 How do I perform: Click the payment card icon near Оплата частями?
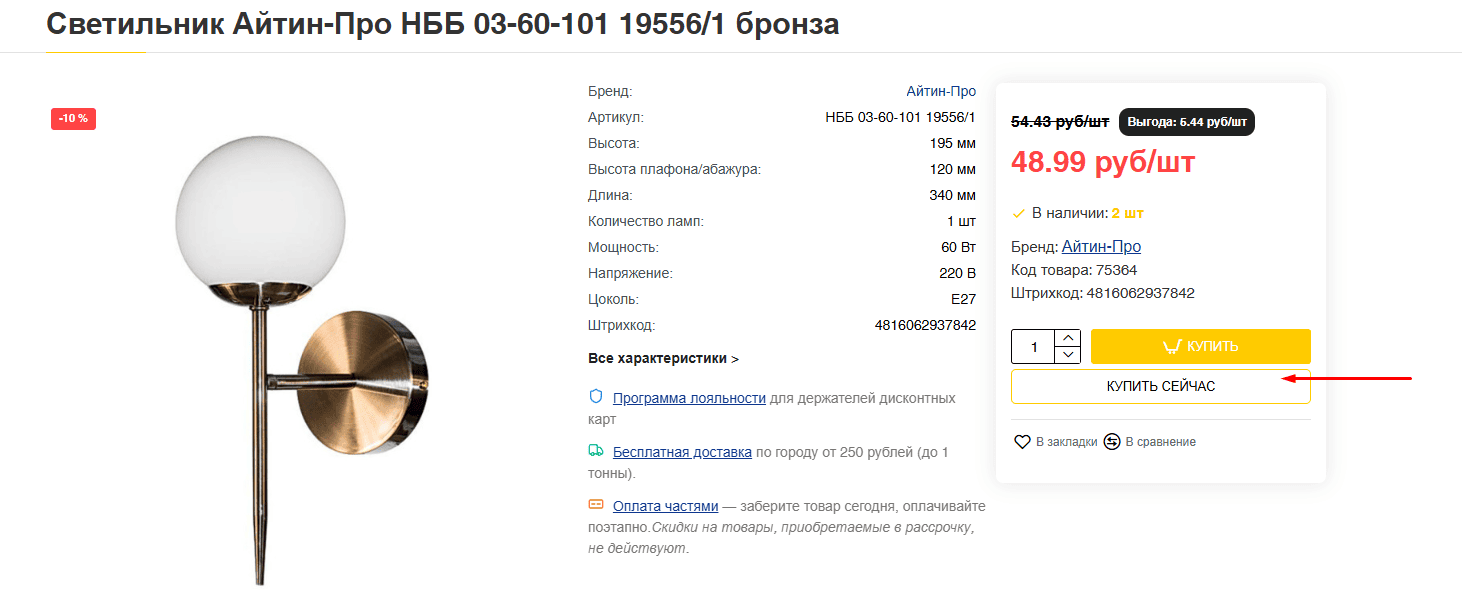pyautogui.click(x=595, y=504)
